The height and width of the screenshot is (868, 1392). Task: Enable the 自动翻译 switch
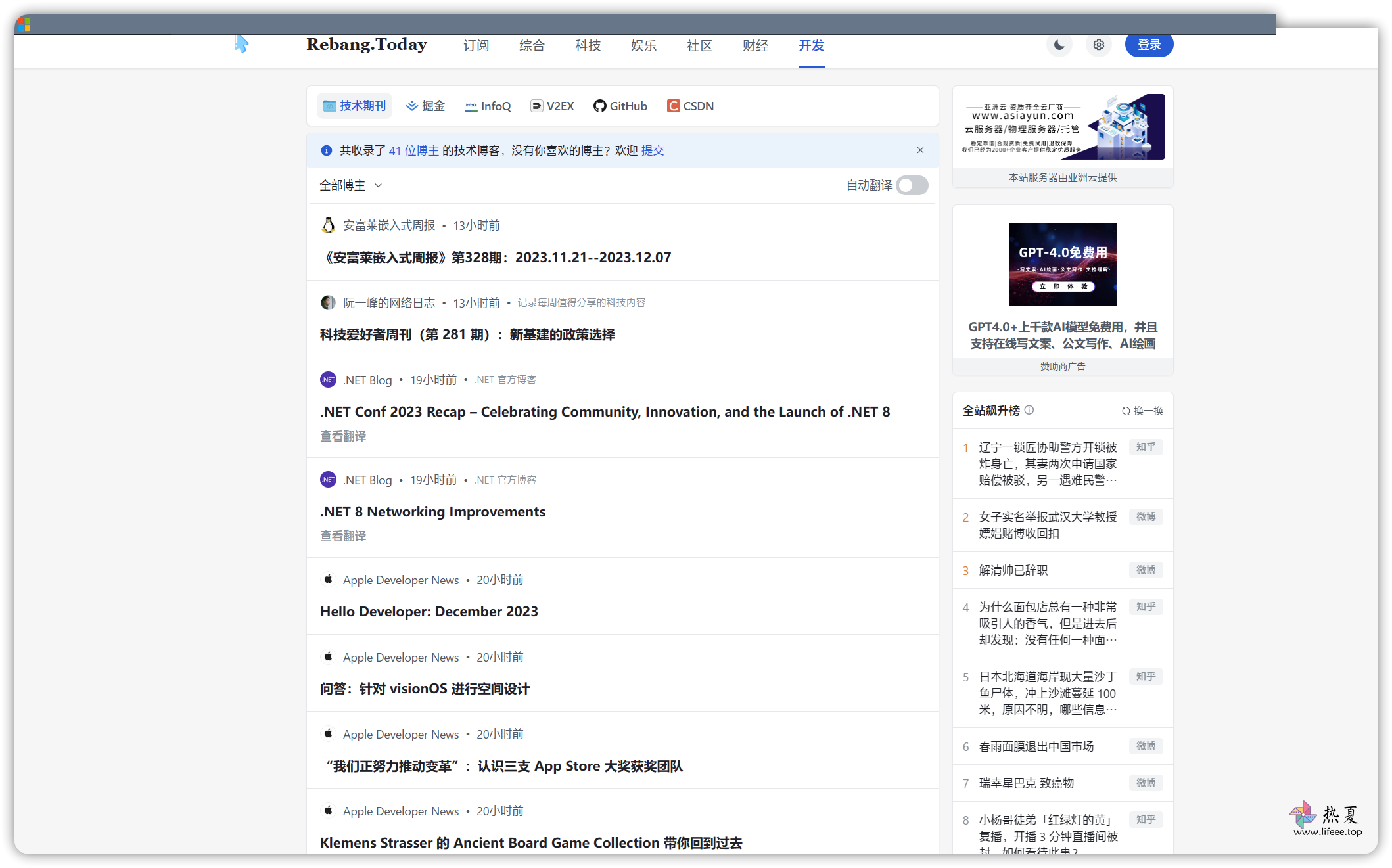tap(912, 185)
